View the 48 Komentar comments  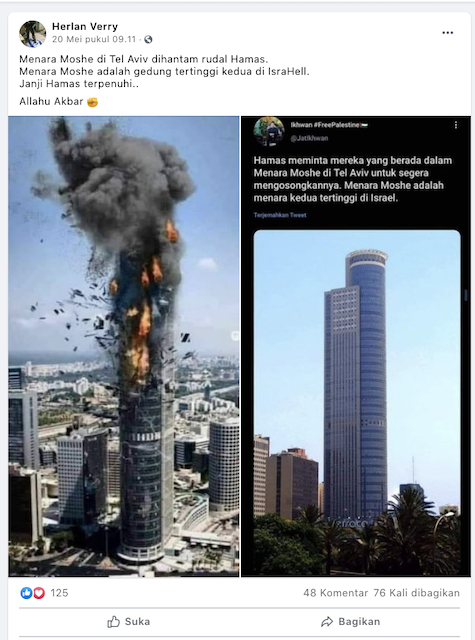point(335,593)
